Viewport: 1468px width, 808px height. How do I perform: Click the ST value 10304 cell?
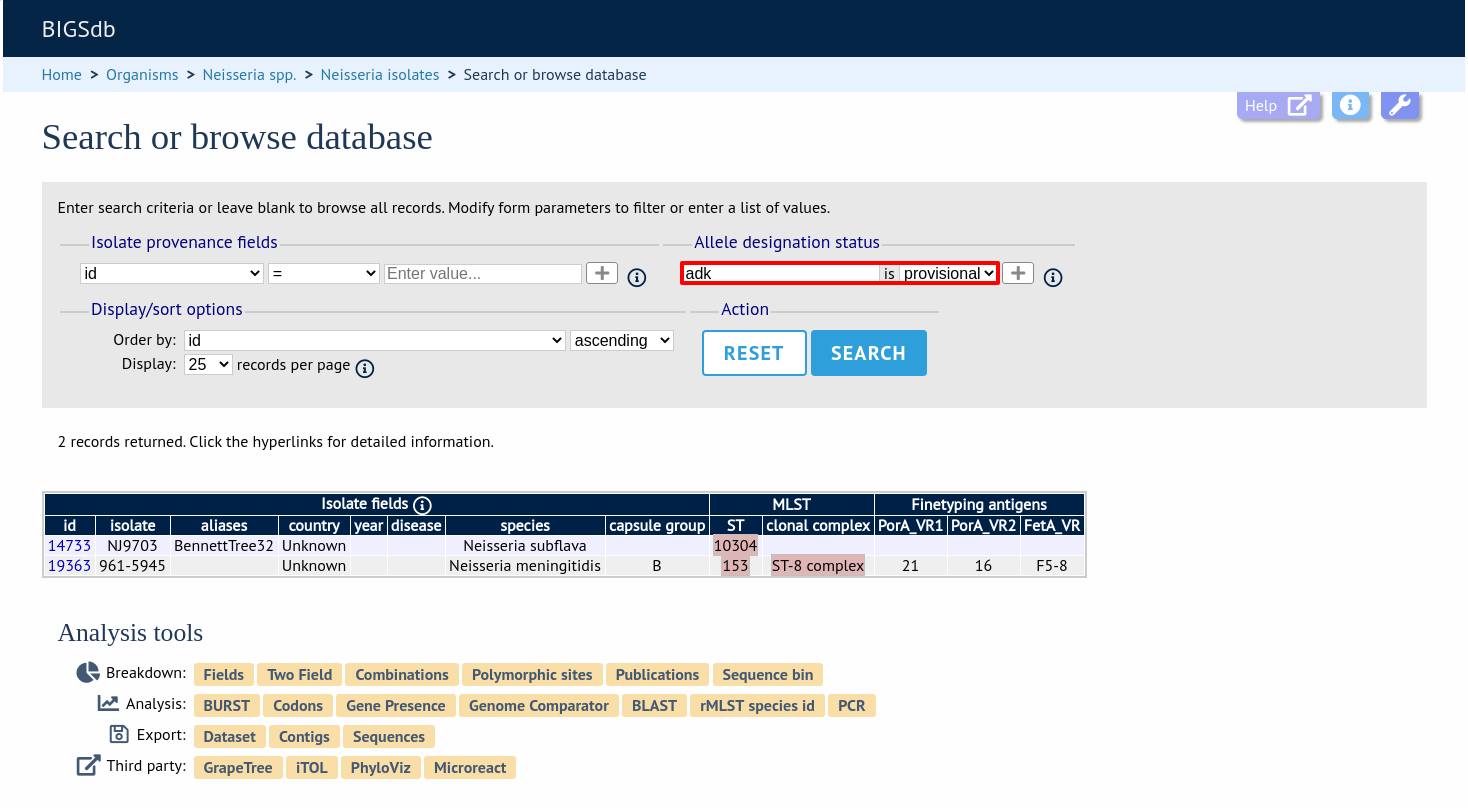[735, 546]
